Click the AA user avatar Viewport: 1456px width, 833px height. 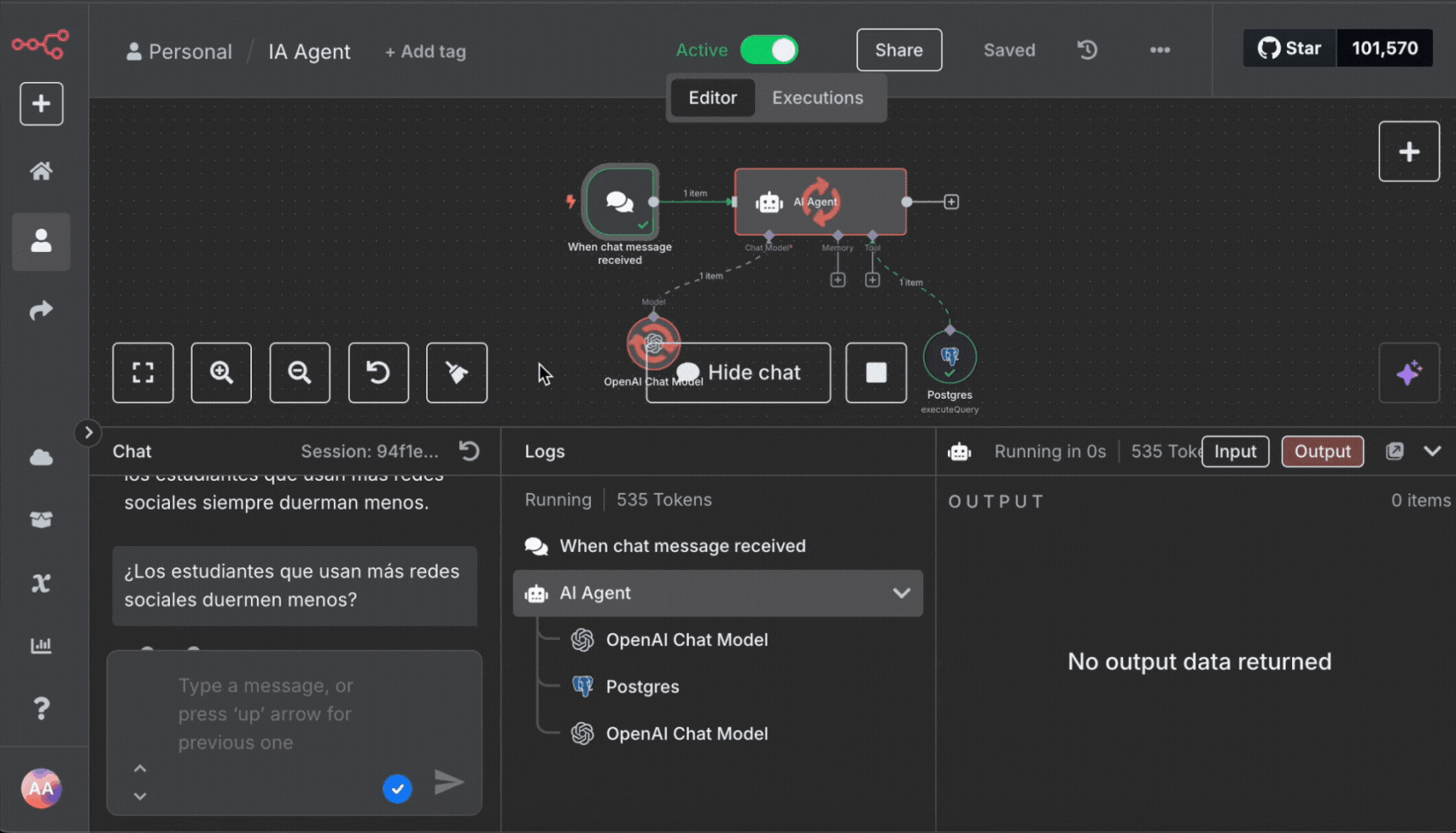click(x=41, y=788)
